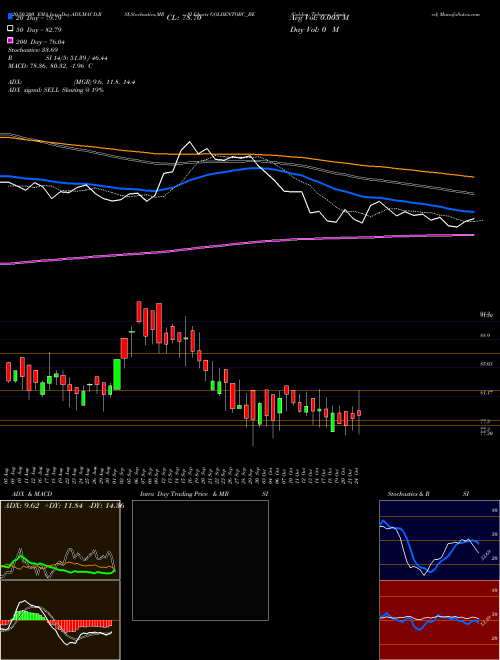Viewport: 500px width, 660px height.
Task: Click the last candlestick on the chart
Action: (x=359, y=412)
